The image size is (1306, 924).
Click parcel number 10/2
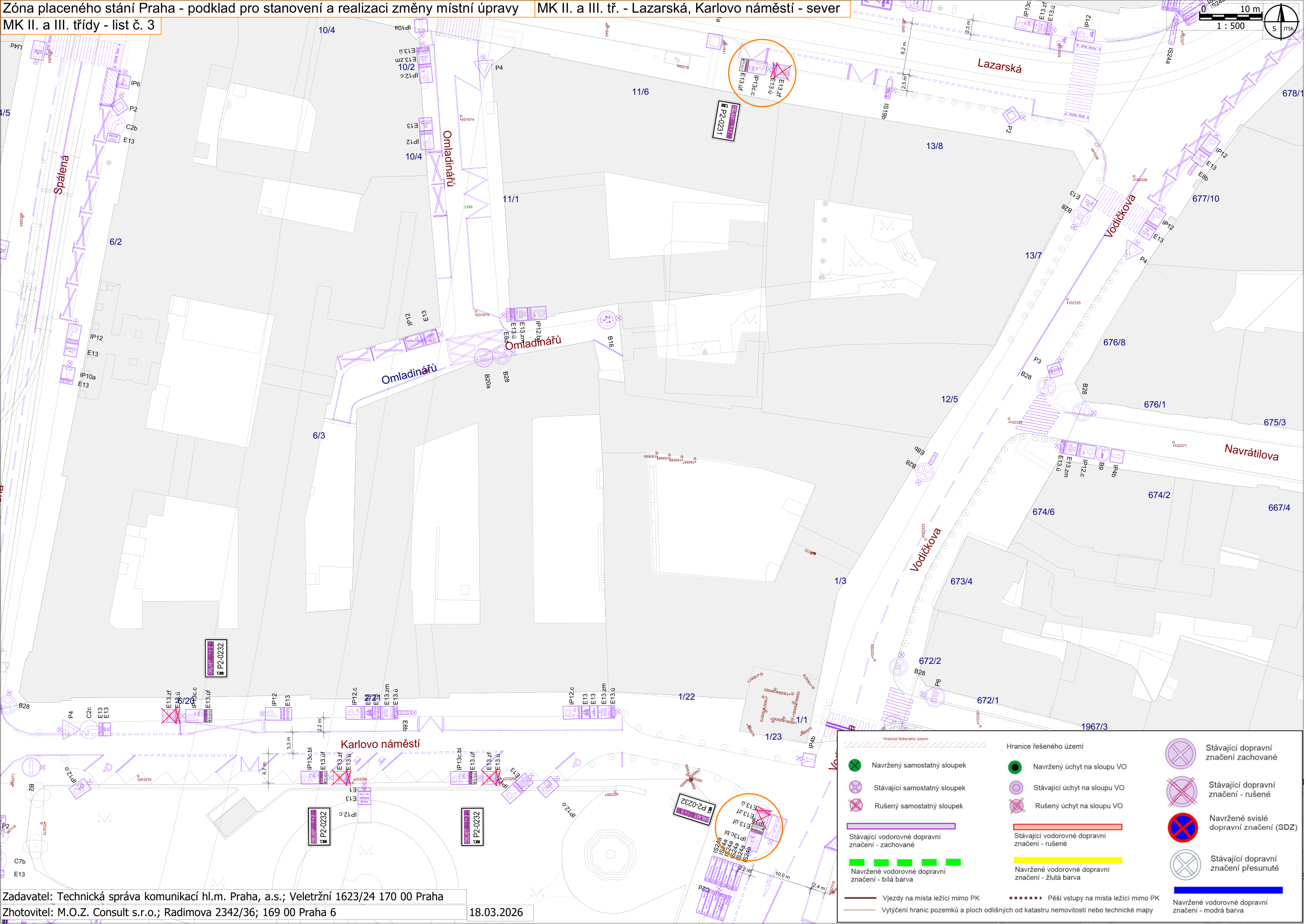pos(407,67)
